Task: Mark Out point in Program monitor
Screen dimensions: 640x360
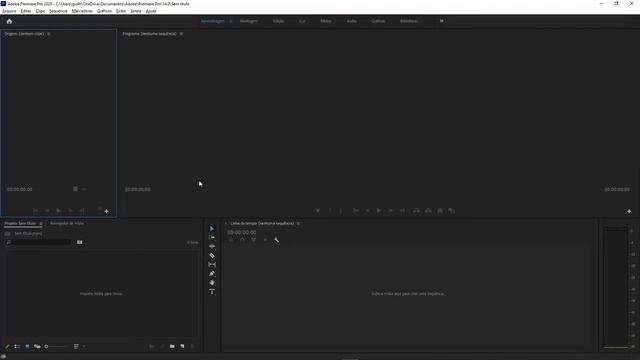Action: tap(341, 211)
